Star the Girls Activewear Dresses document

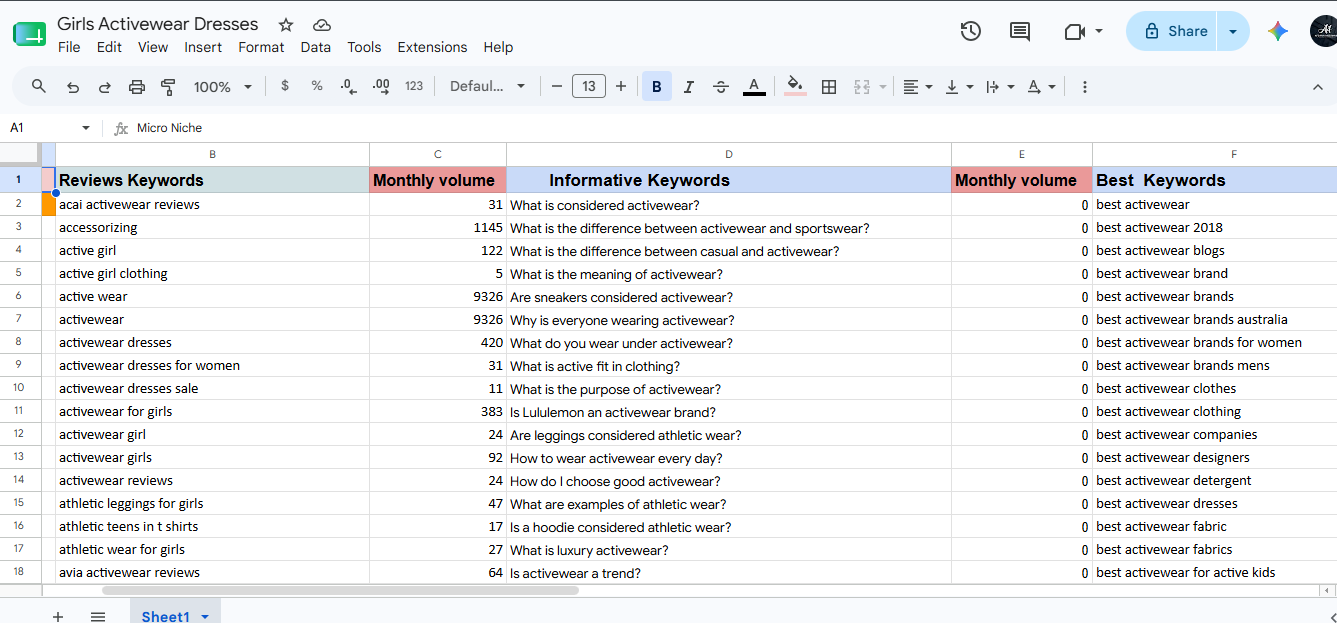coord(286,24)
